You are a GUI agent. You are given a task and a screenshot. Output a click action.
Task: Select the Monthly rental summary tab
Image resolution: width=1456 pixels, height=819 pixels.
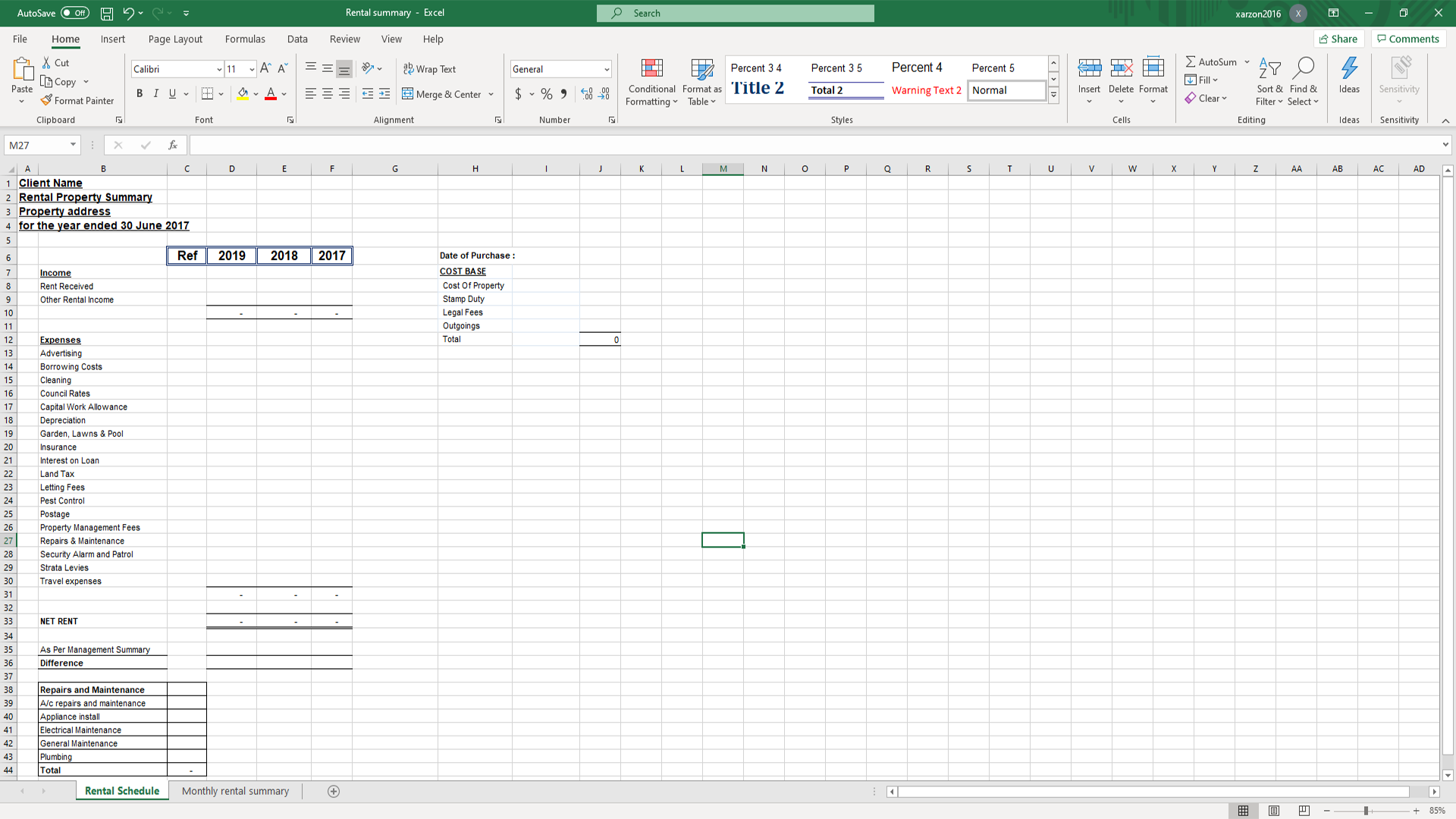pyautogui.click(x=235, y=791)
